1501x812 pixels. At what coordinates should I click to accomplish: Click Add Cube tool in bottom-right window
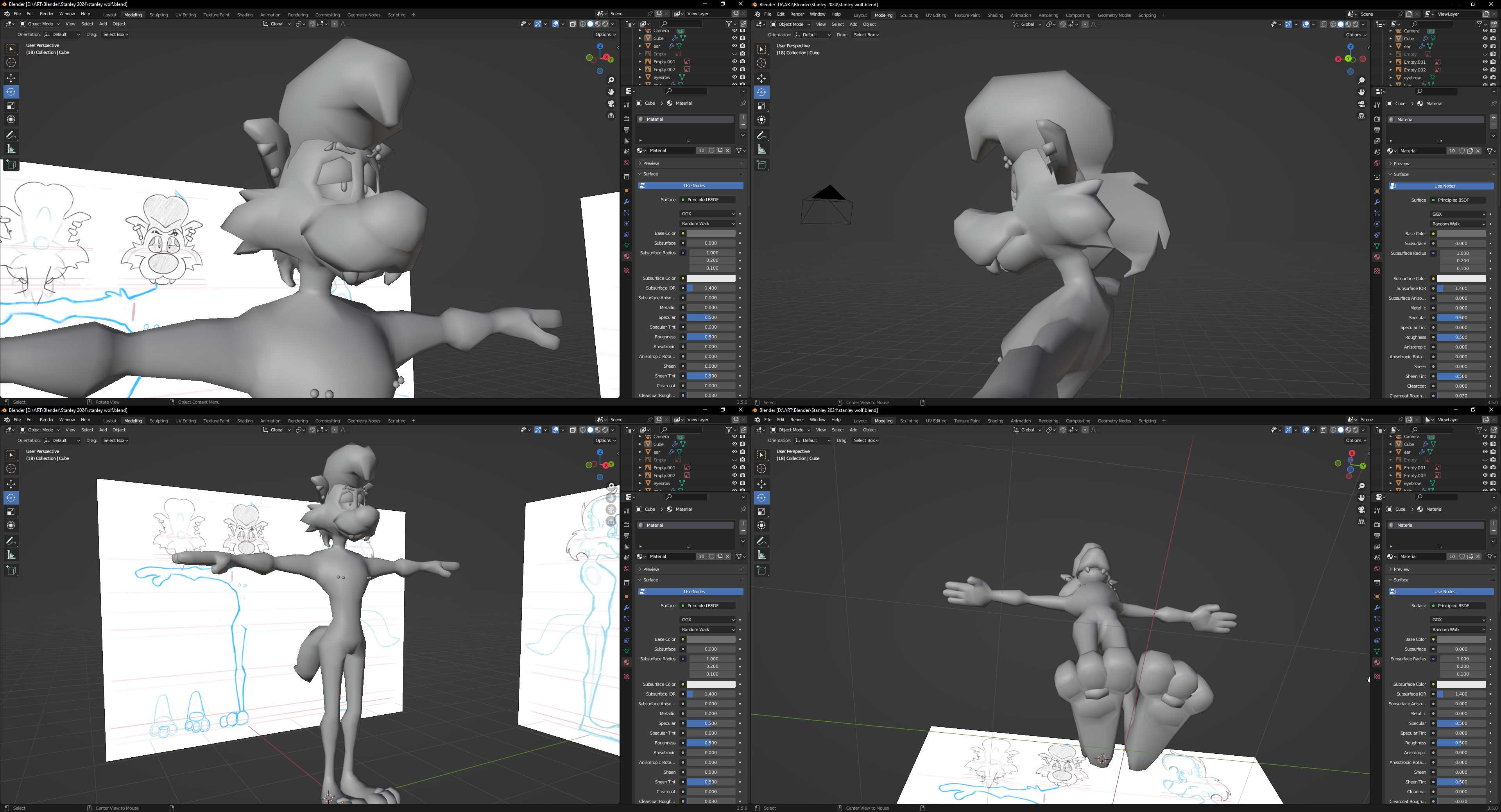761,570
